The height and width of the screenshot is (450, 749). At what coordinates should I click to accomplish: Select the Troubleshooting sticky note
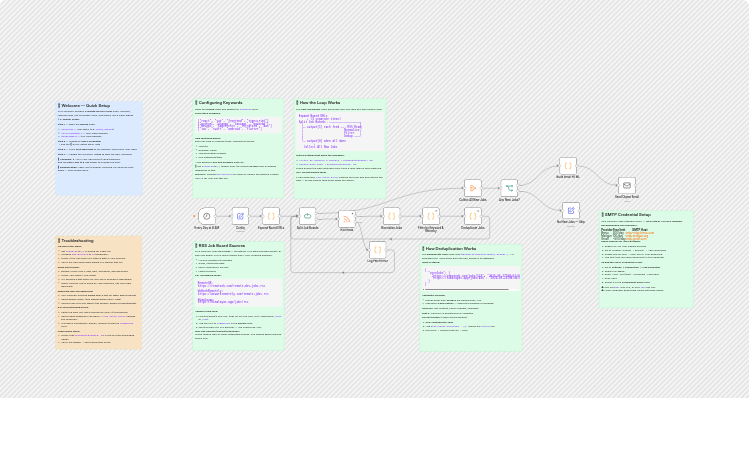99,292
